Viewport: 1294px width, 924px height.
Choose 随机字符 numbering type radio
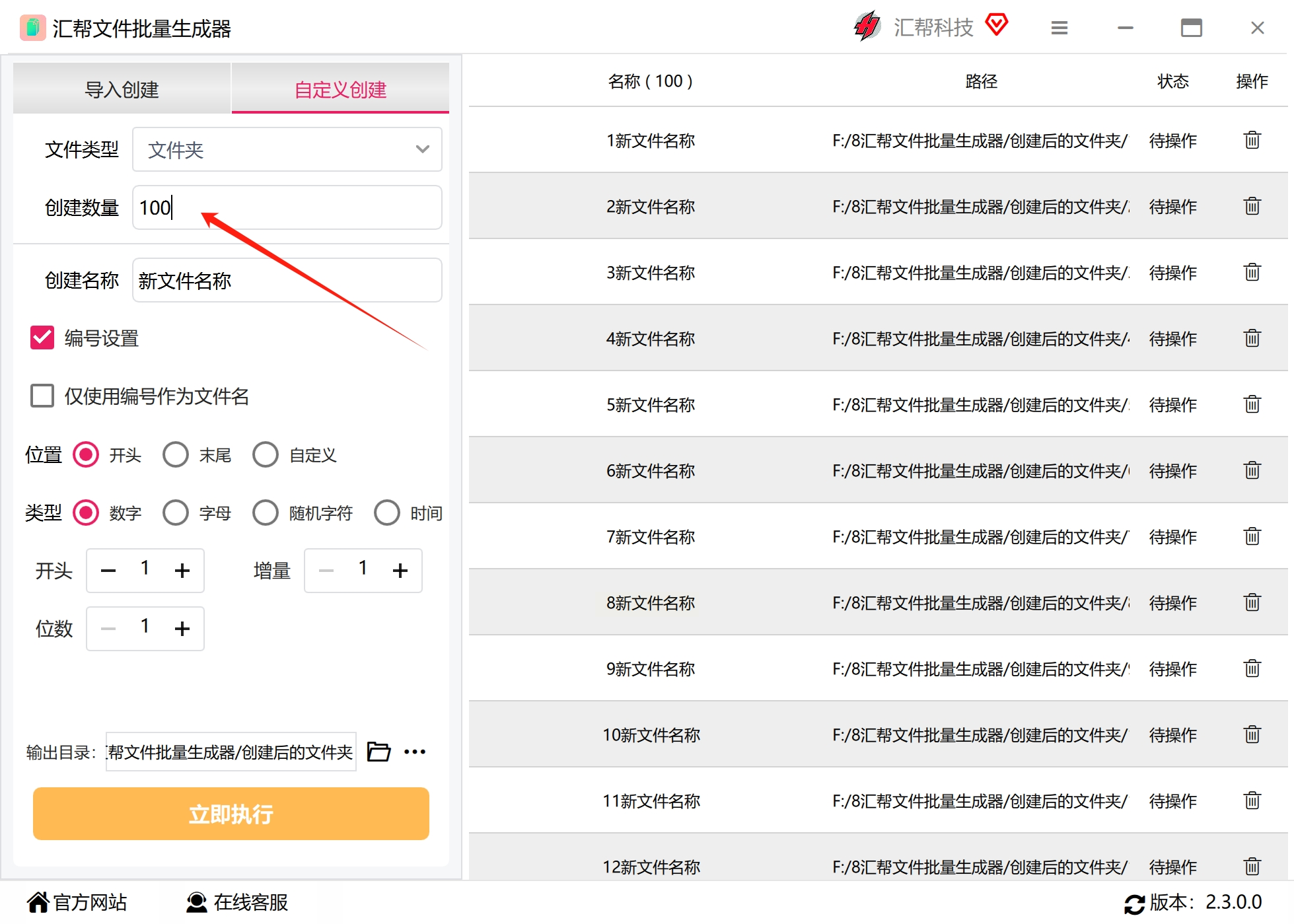click(x=266, y=513)
